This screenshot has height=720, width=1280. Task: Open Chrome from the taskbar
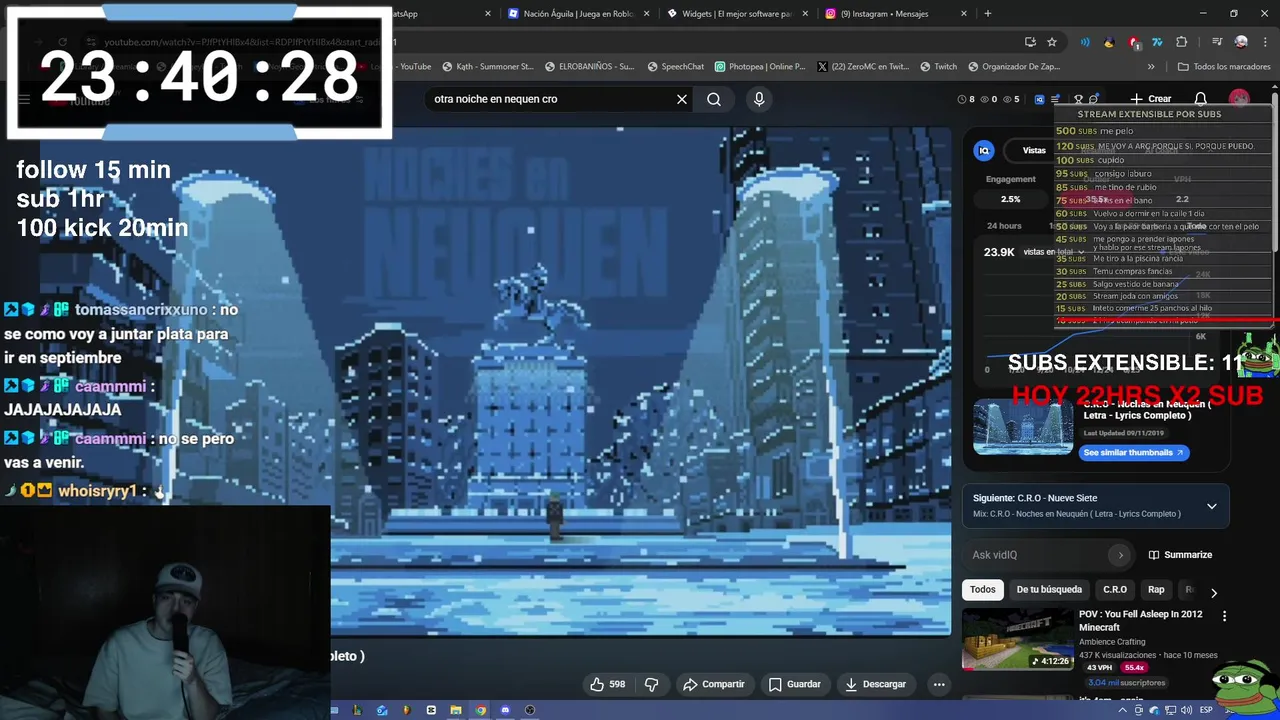(481, 710)
